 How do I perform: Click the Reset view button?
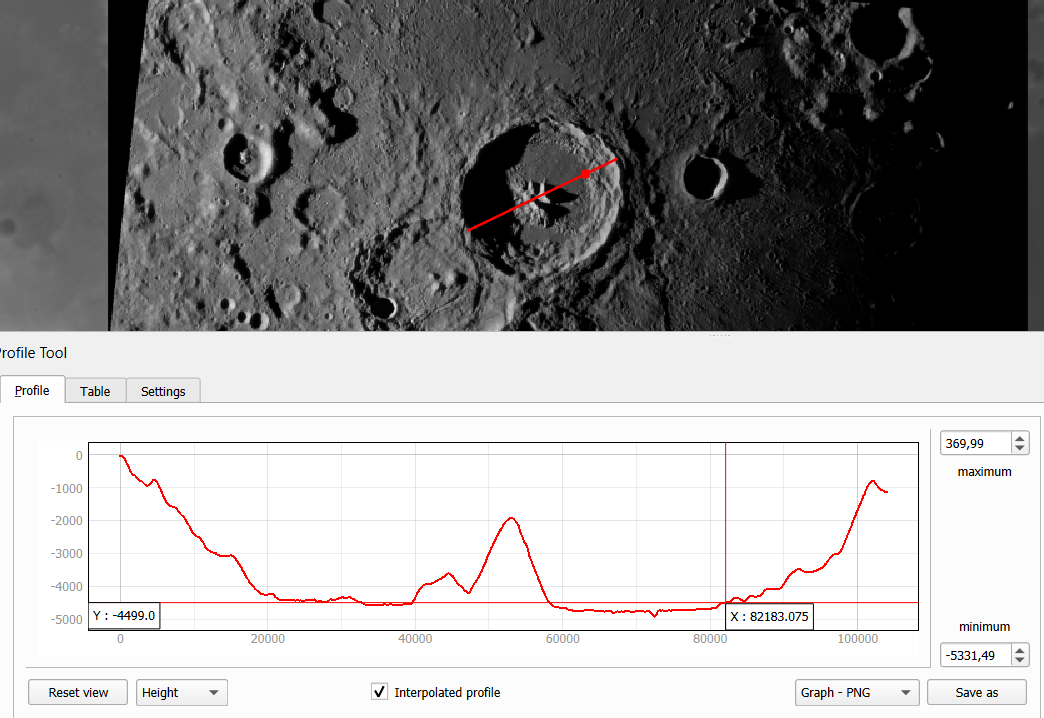tap(78, 692)
